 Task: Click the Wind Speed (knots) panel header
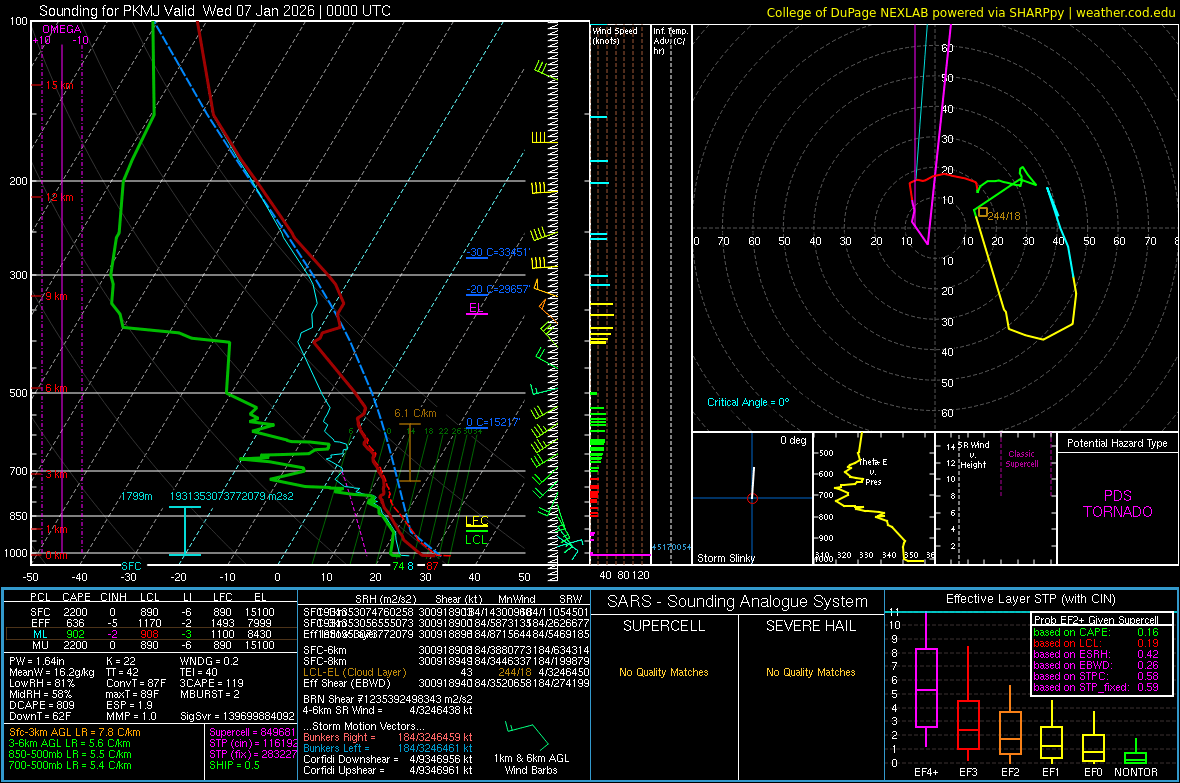(x=614, y=35)
